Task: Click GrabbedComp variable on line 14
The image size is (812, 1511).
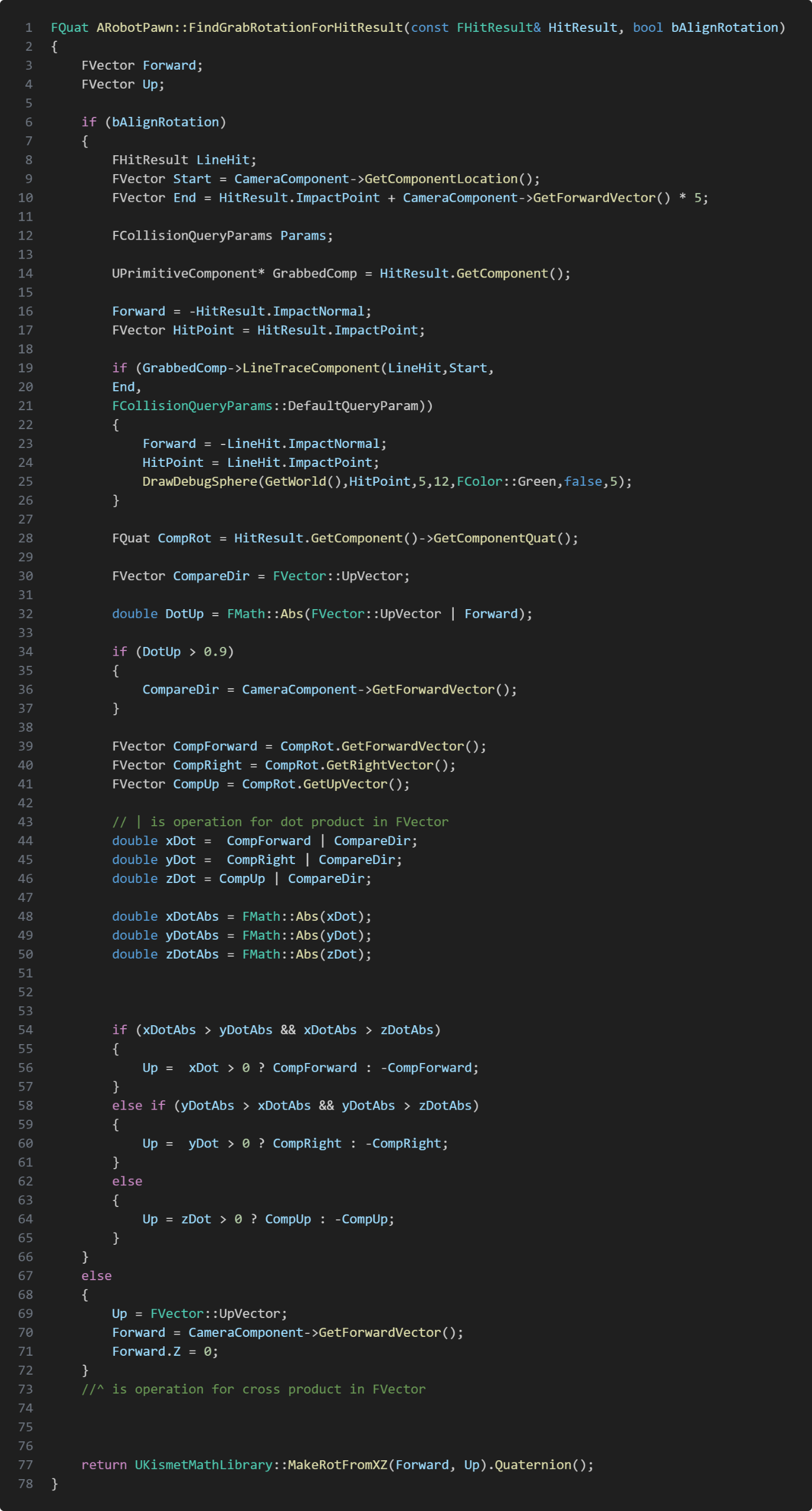Action: coord(314,274)
